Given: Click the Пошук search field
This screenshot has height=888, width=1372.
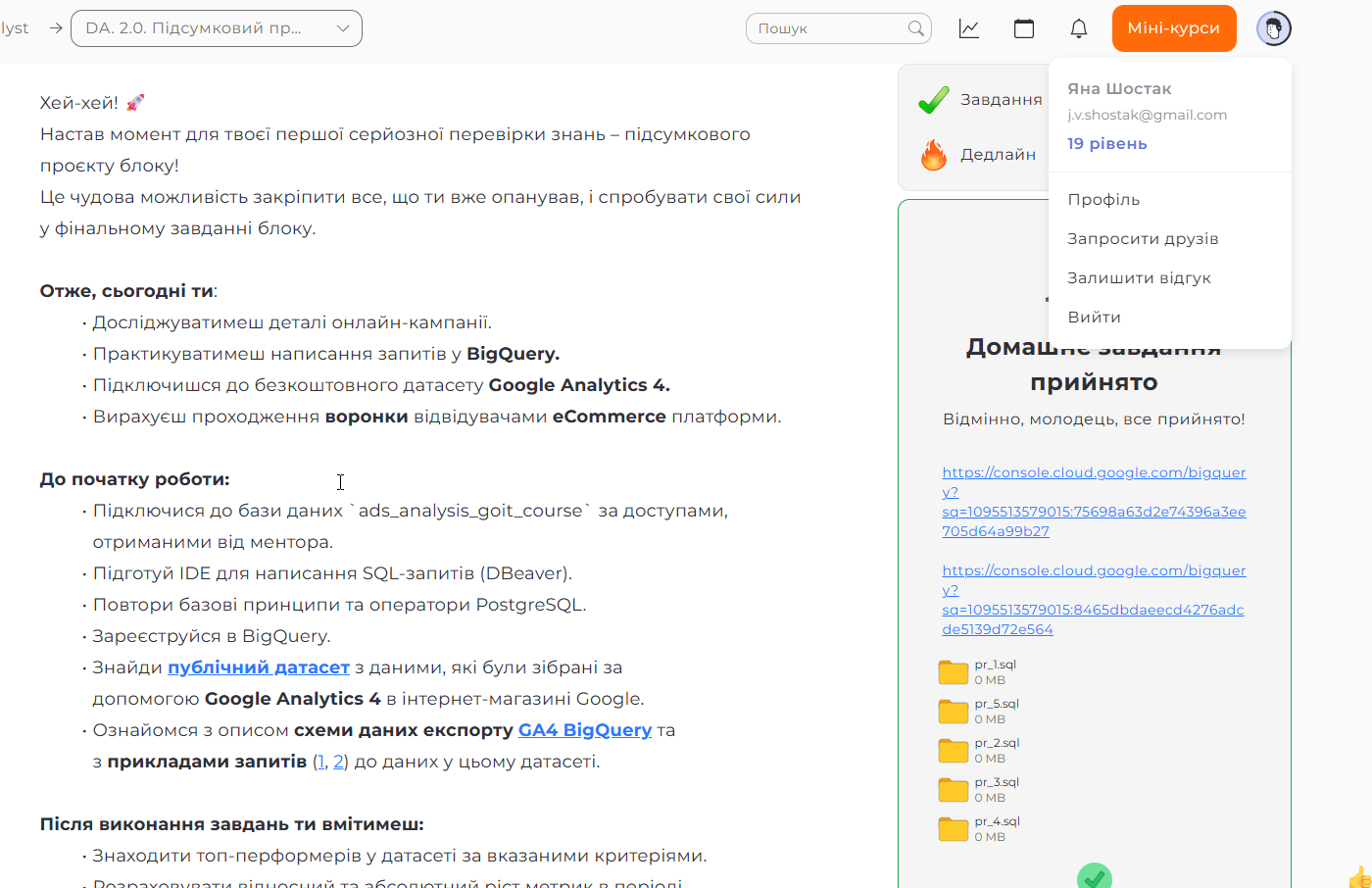Looking at the screenshot, I should coord(838,28).
